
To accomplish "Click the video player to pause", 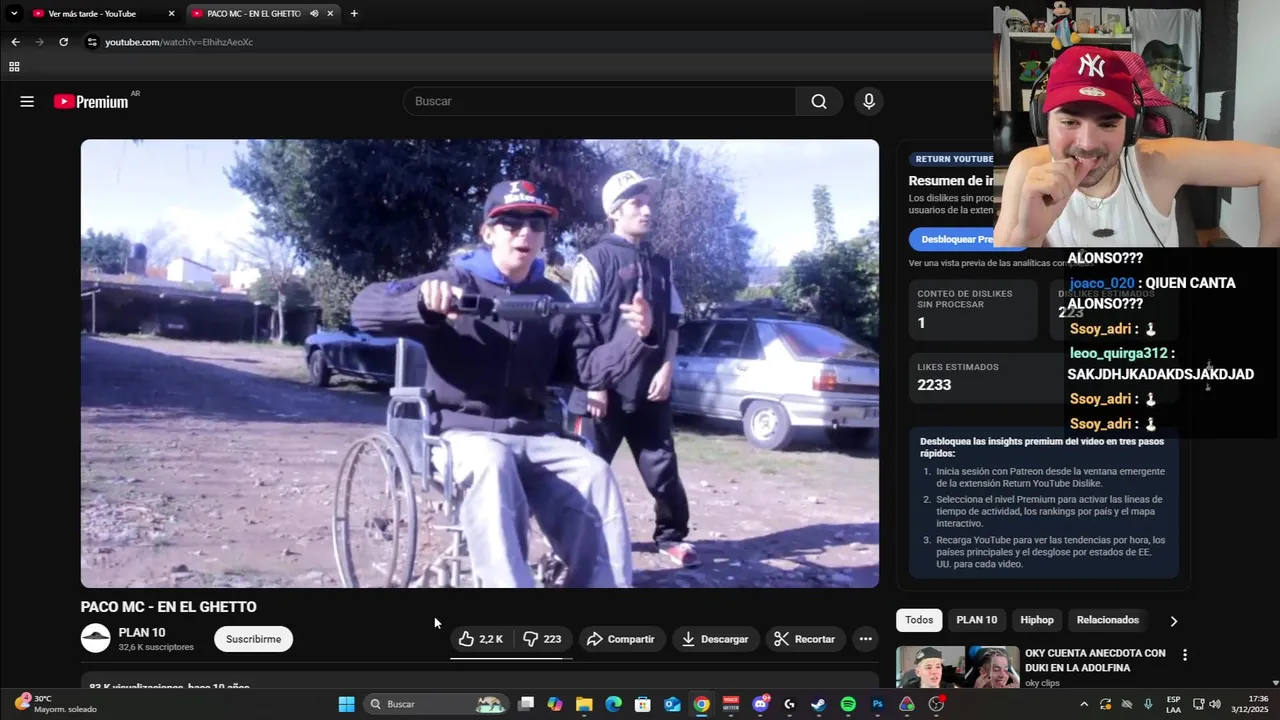I will tap(480, 363).
